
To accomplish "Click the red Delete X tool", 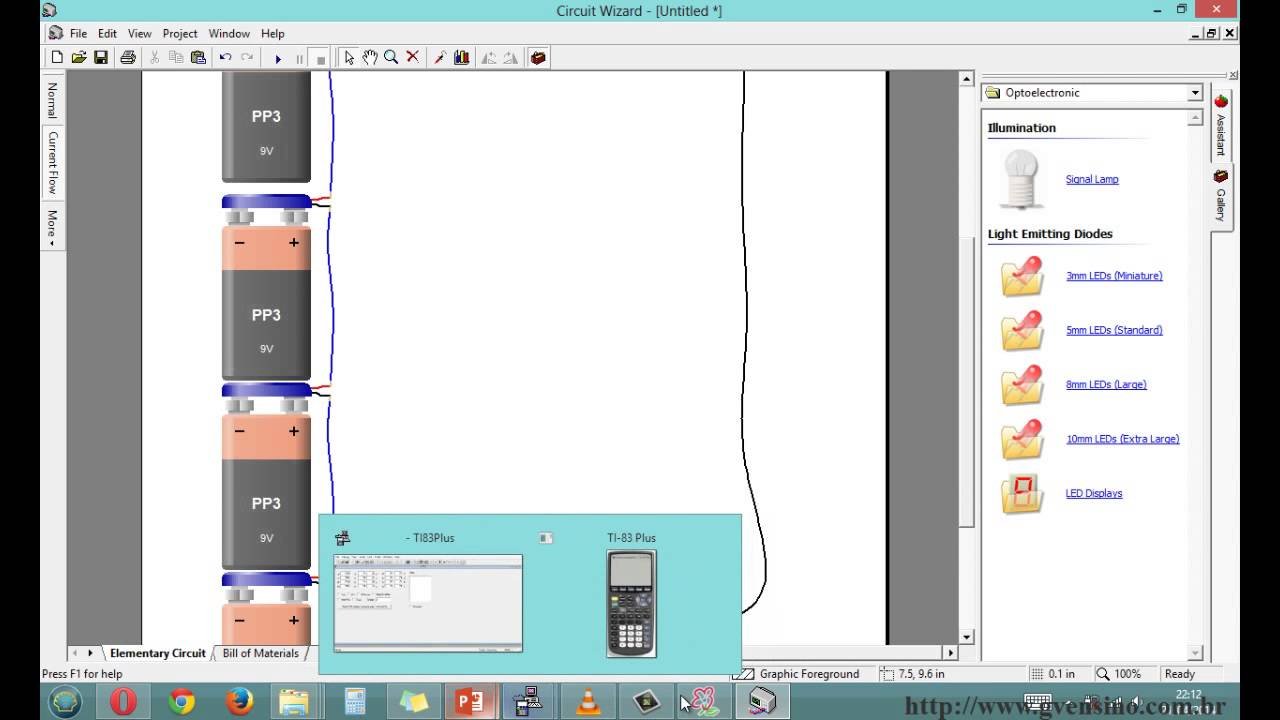I will (412, 58).
